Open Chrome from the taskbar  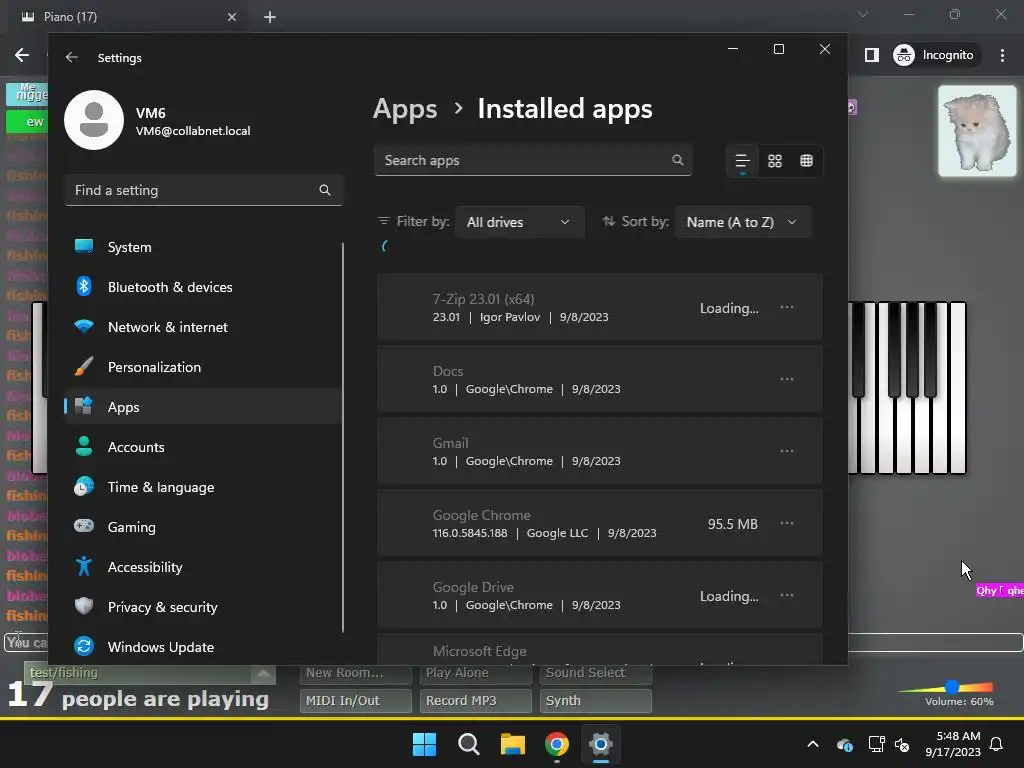click(556, 744)
